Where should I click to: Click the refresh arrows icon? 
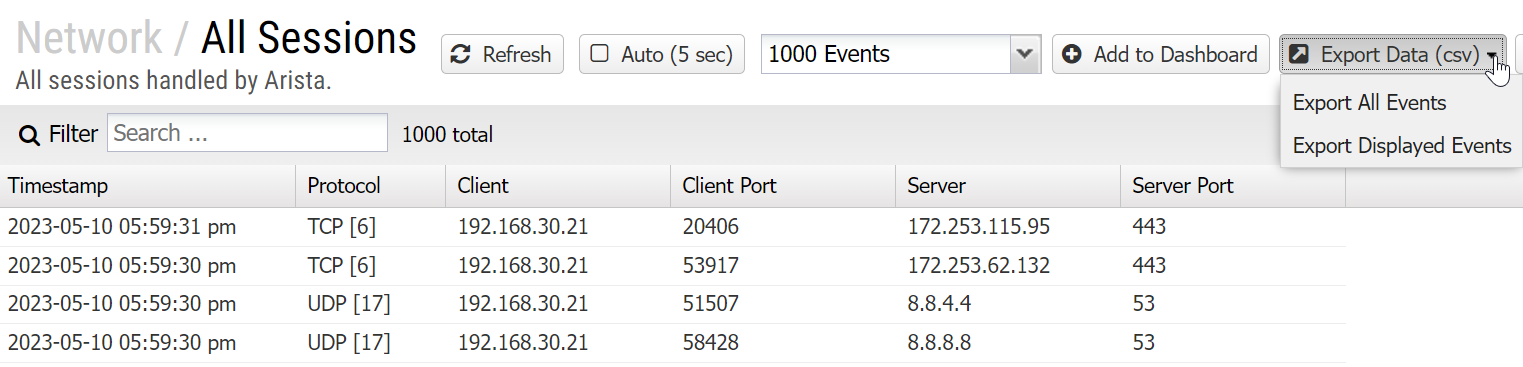pyautogui.click(x=461, y=54)
